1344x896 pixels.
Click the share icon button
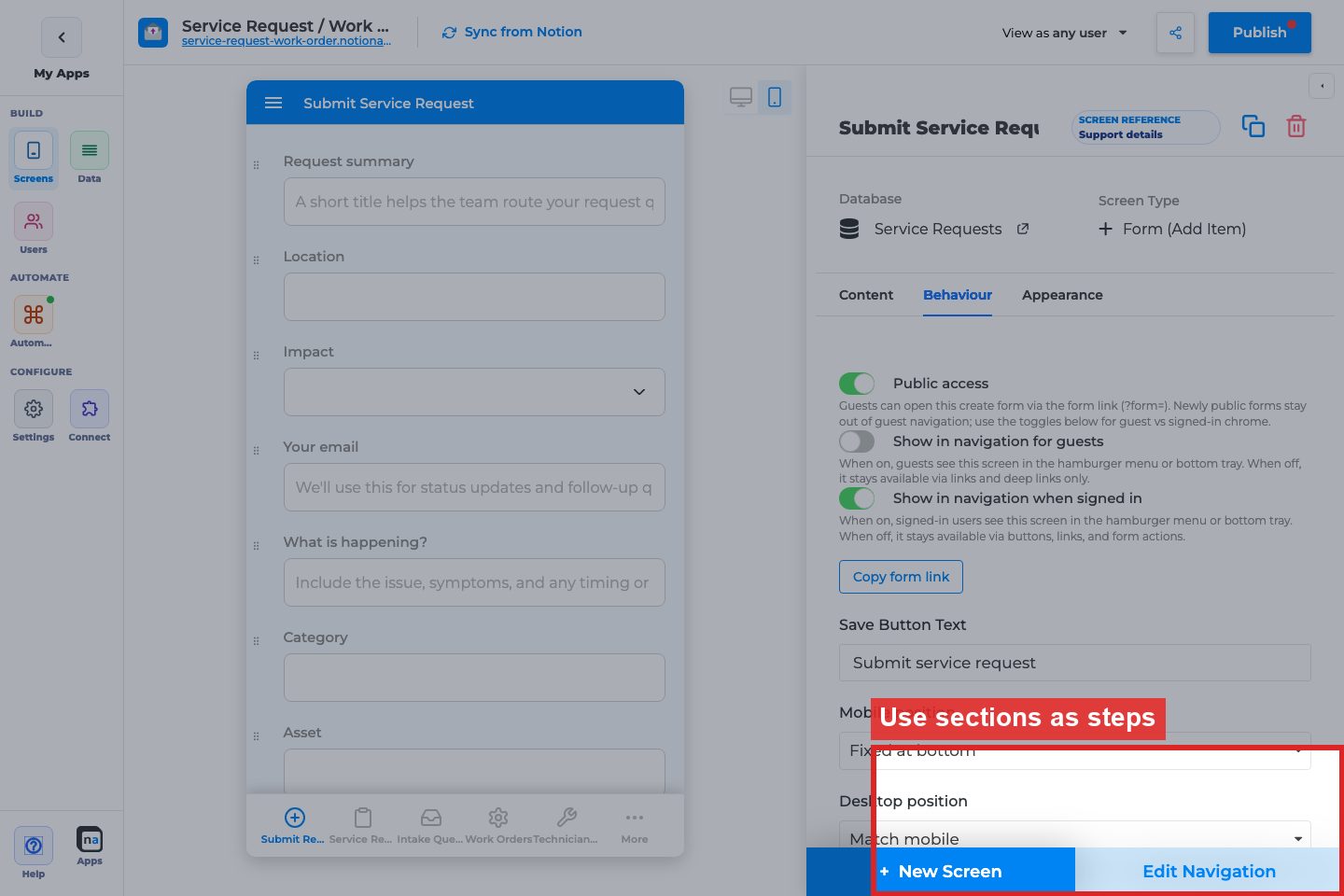[x=1175, y=33]
